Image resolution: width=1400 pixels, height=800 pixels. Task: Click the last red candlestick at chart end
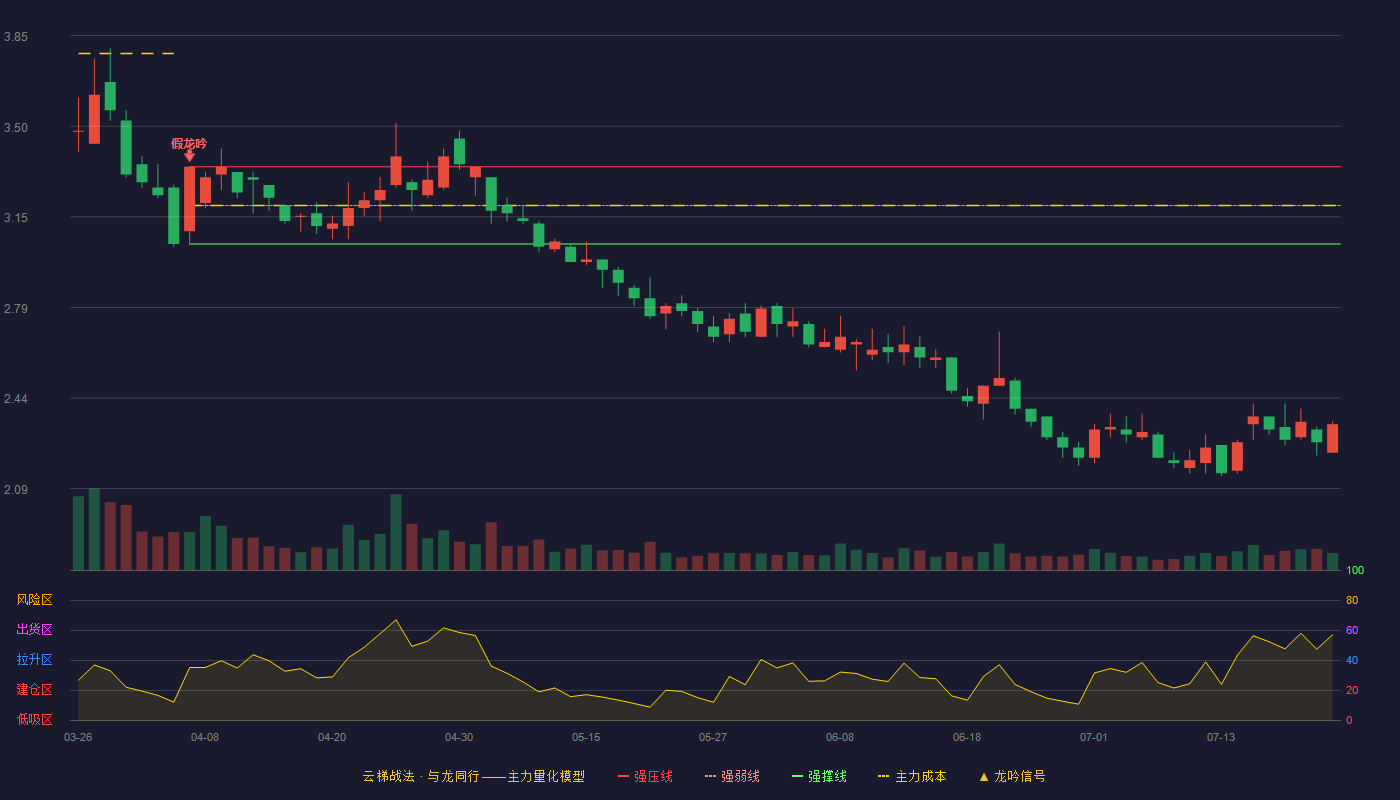[x=1332, y=438]
